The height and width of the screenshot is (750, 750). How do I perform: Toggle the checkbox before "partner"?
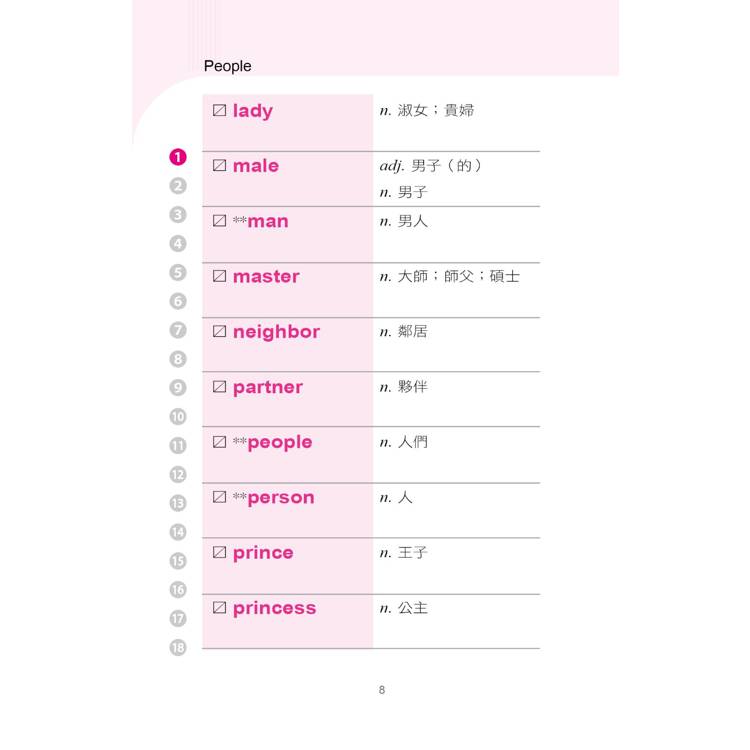220,387
